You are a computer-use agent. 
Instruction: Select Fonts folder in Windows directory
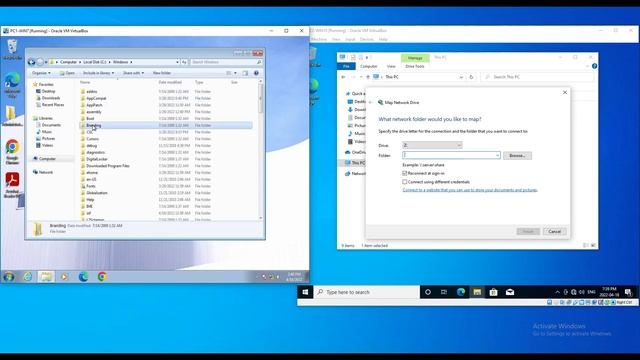point(91,186)
